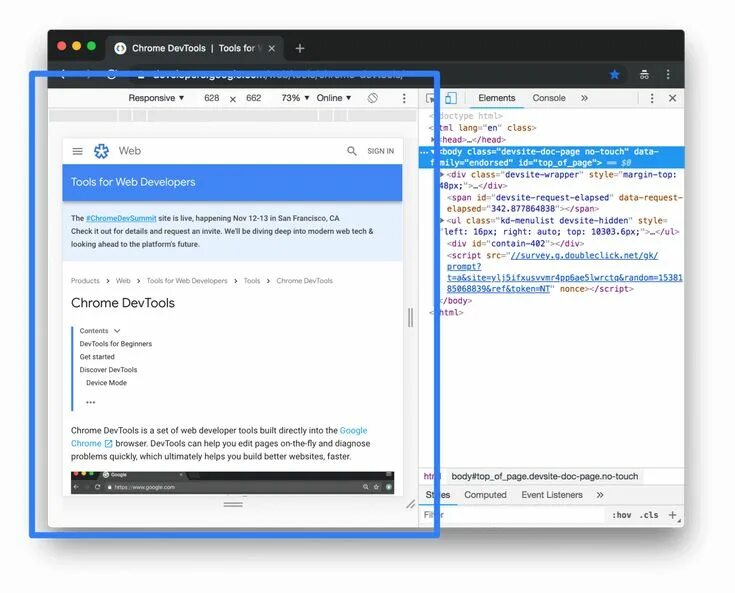This screenshot has width=735, height=593.
Task: Click the viewport corner resize handle
Action: click(x=411, y=504)
